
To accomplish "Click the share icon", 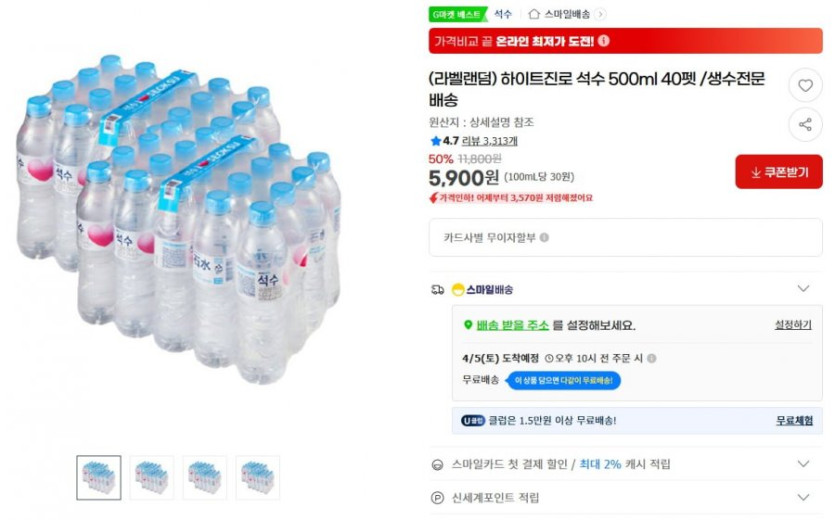I will tap(805, 124).
